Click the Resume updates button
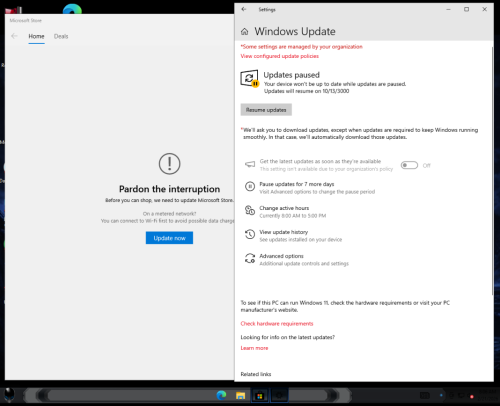The image size is (500, 406). click(266, 110)
